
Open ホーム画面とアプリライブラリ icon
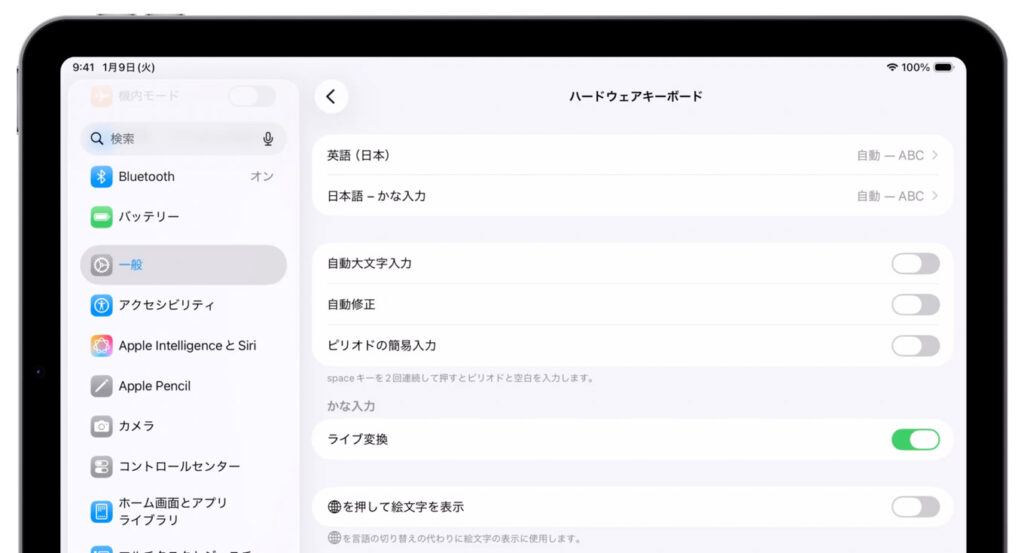click(101, 511)
